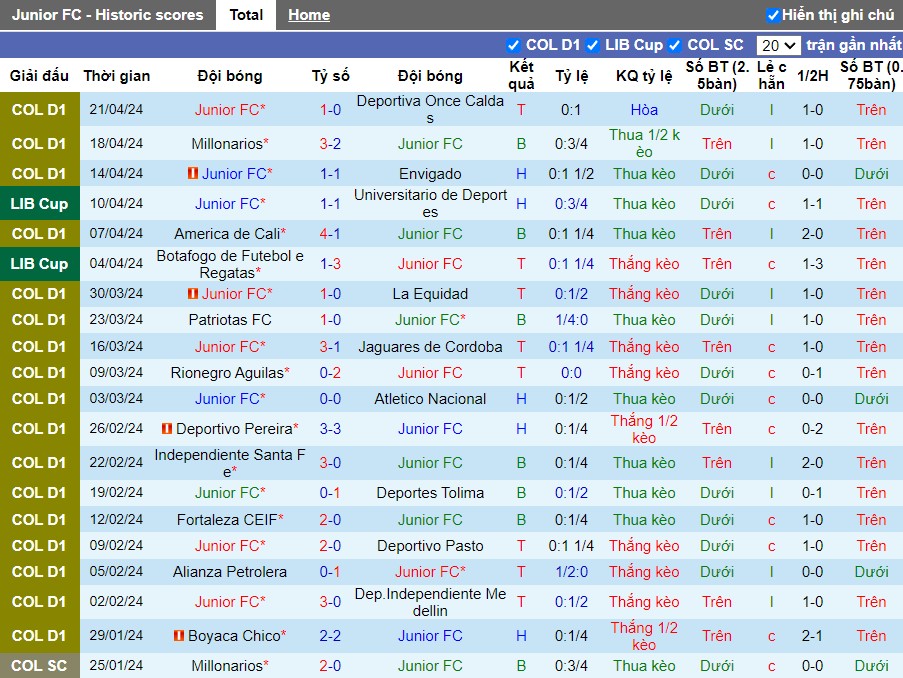Click the 2-0 score on 25/01/24 row
The height and width of the screenshot is (678, 903).
click(331, 665)
